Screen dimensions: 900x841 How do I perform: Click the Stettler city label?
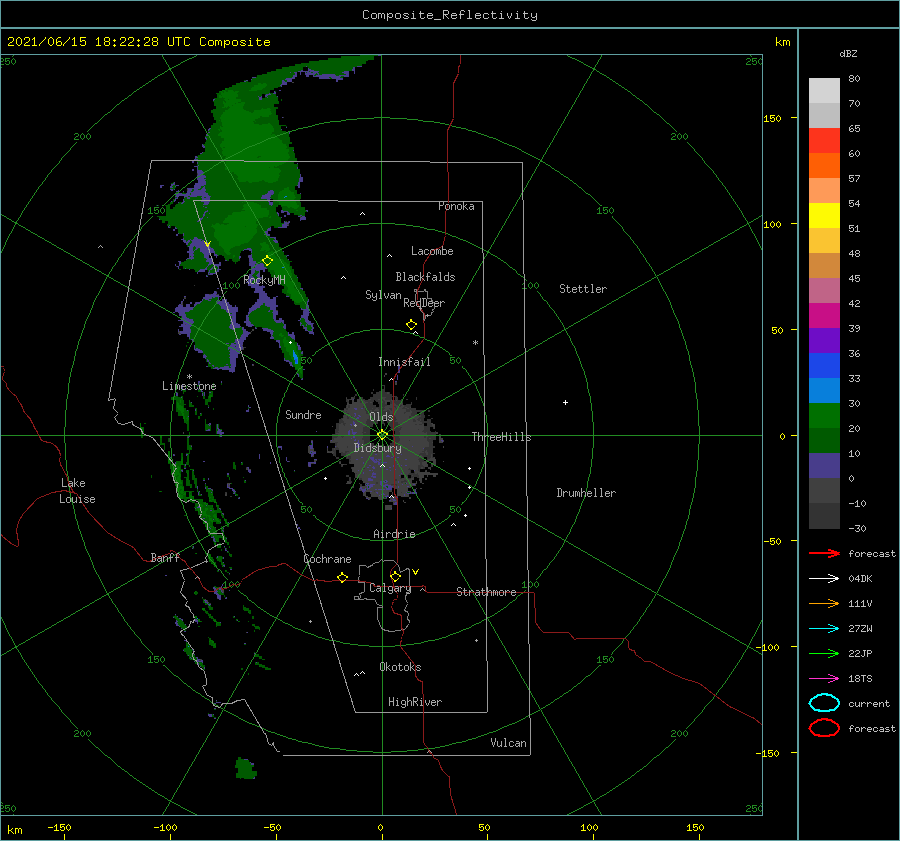[x=583, y=289]
